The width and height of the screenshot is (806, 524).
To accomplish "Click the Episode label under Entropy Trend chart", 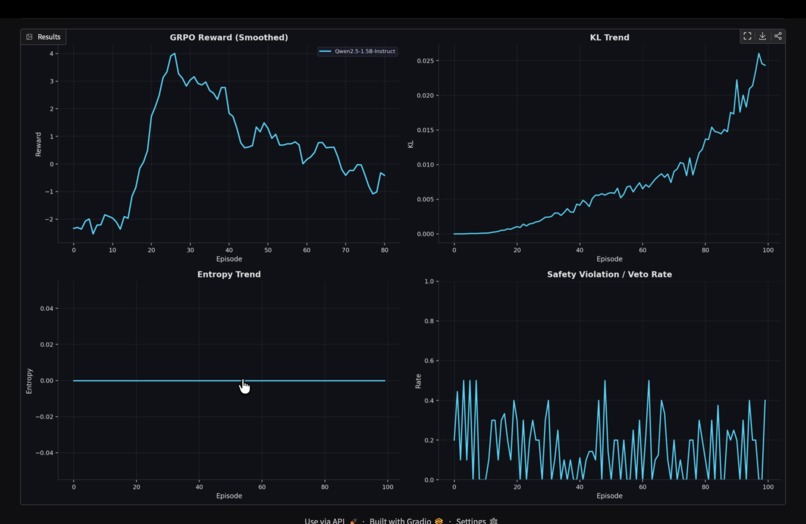I will pyautogui.click(x=229, y=496).
